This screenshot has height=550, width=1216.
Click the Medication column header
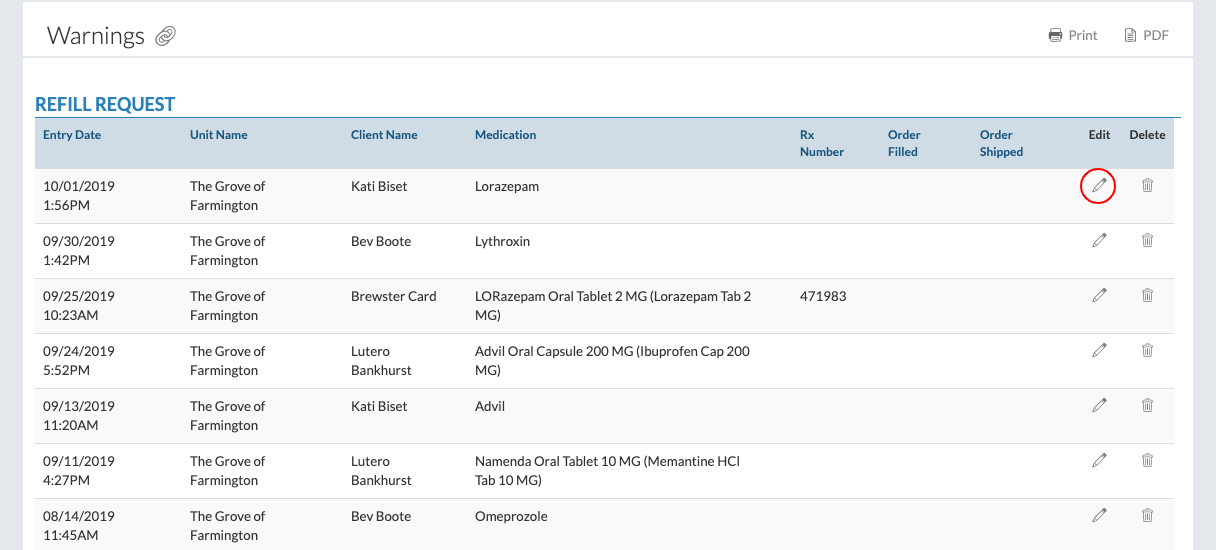pos(505,135)
